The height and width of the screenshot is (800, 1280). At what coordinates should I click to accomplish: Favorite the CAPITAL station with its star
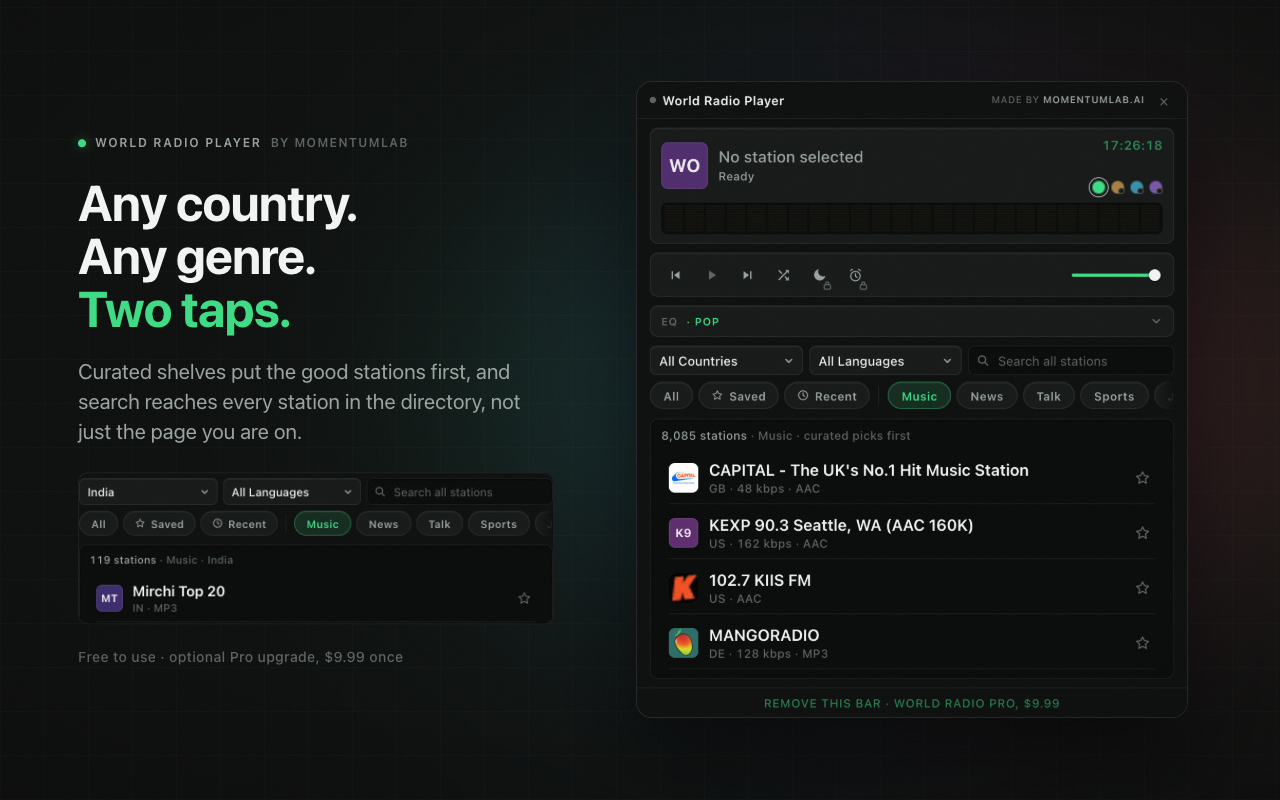[x=1142, y=478]
